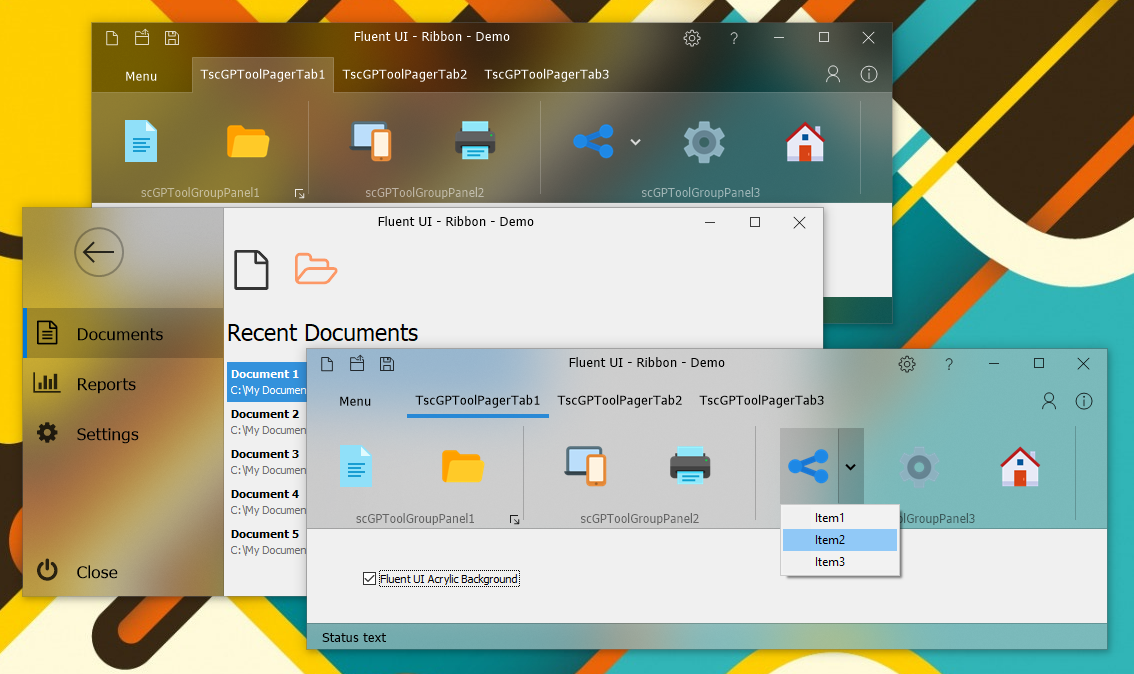Screen dimensions: 1134x674
Task: Click the "scGPToolGroupPanel3" label in the dark window
Action: pos(700,192)
